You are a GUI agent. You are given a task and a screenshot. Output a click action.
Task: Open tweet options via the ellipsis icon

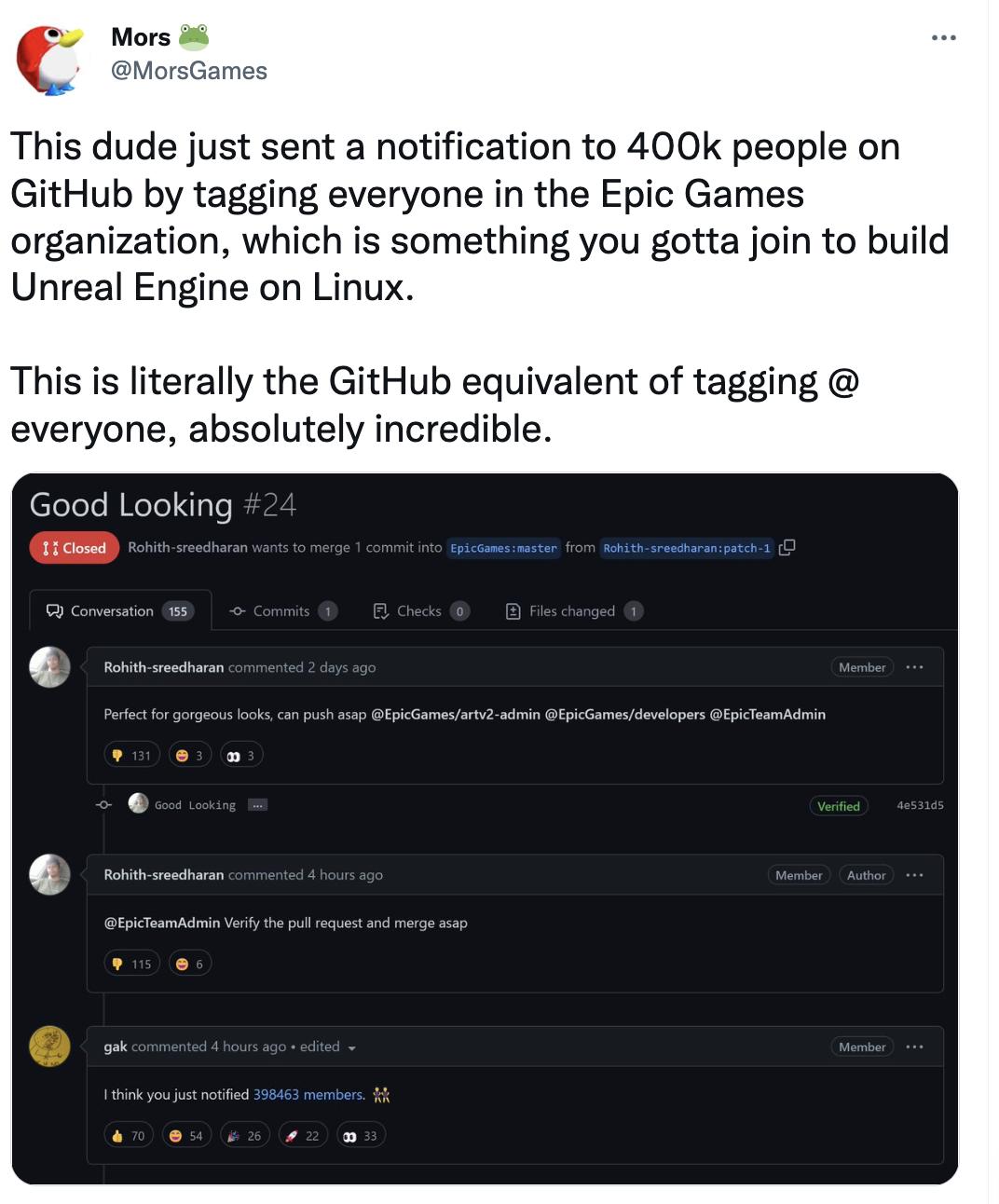(944, 37)
